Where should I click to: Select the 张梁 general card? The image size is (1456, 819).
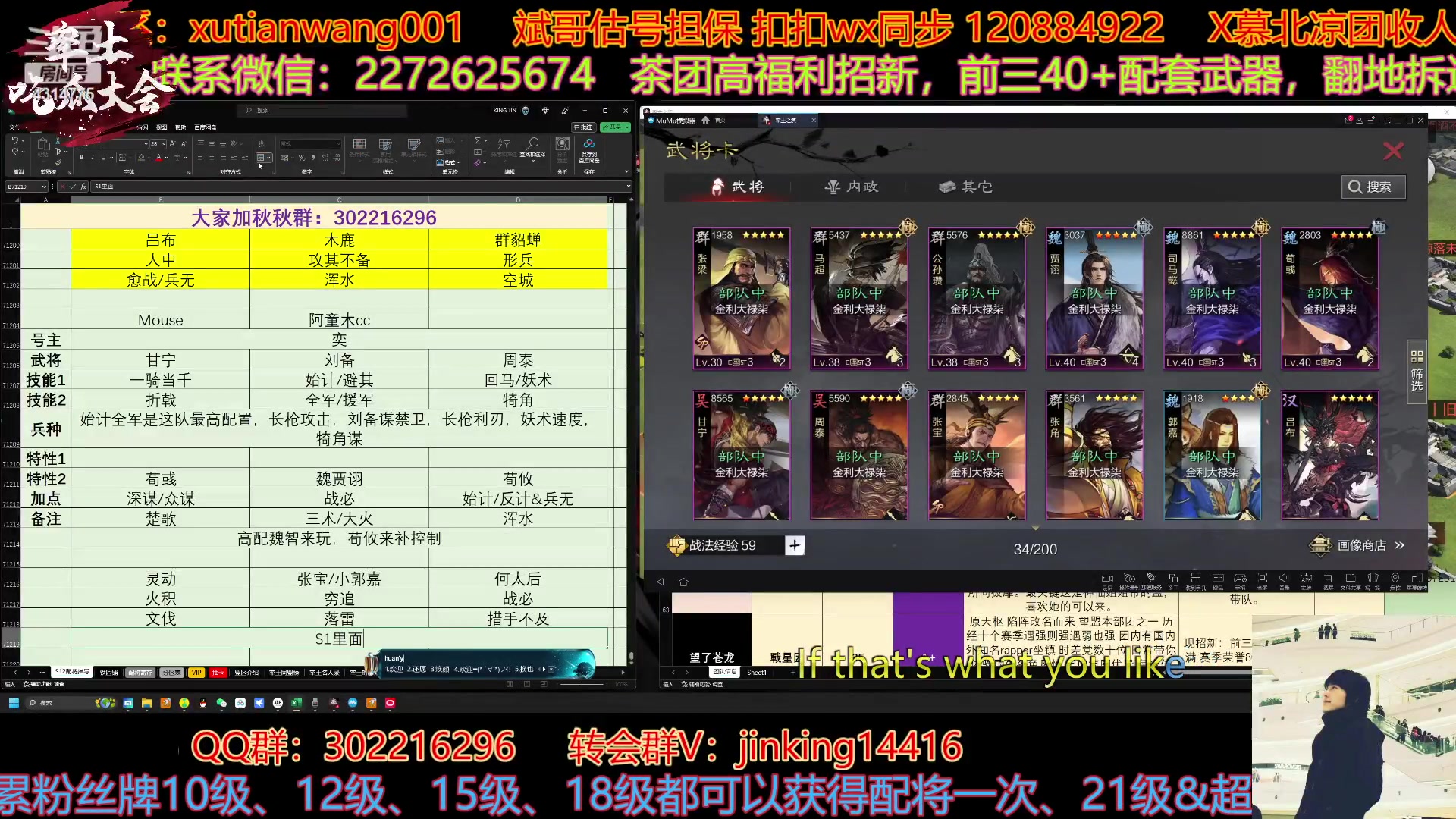pyautogui.click(x=742, y=299)
